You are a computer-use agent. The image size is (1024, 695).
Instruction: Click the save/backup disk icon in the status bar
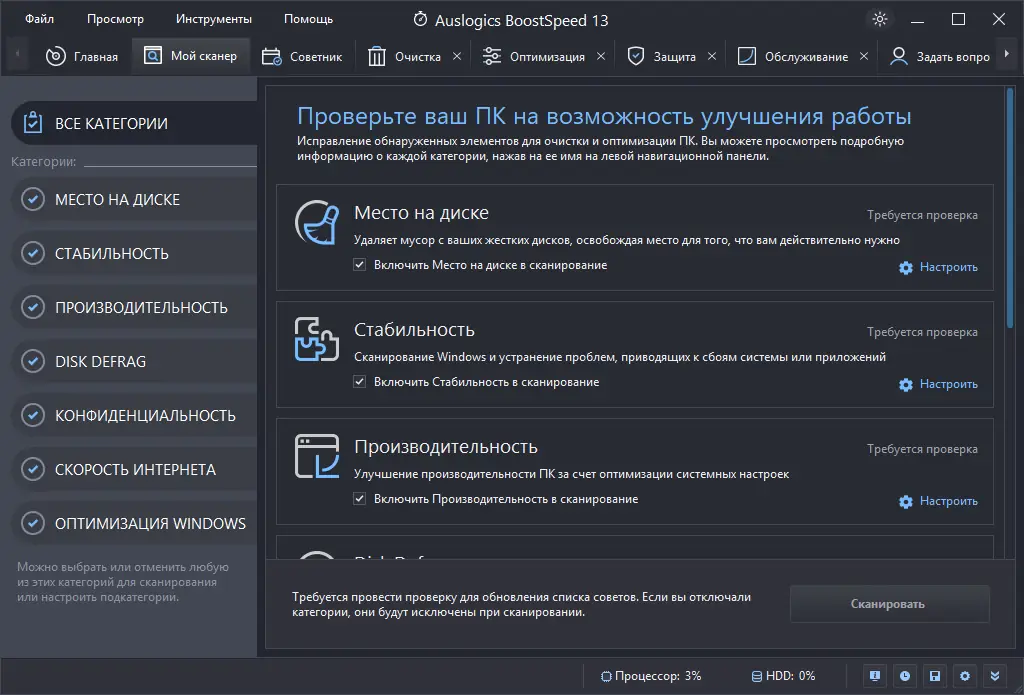(x=935, y=676)
